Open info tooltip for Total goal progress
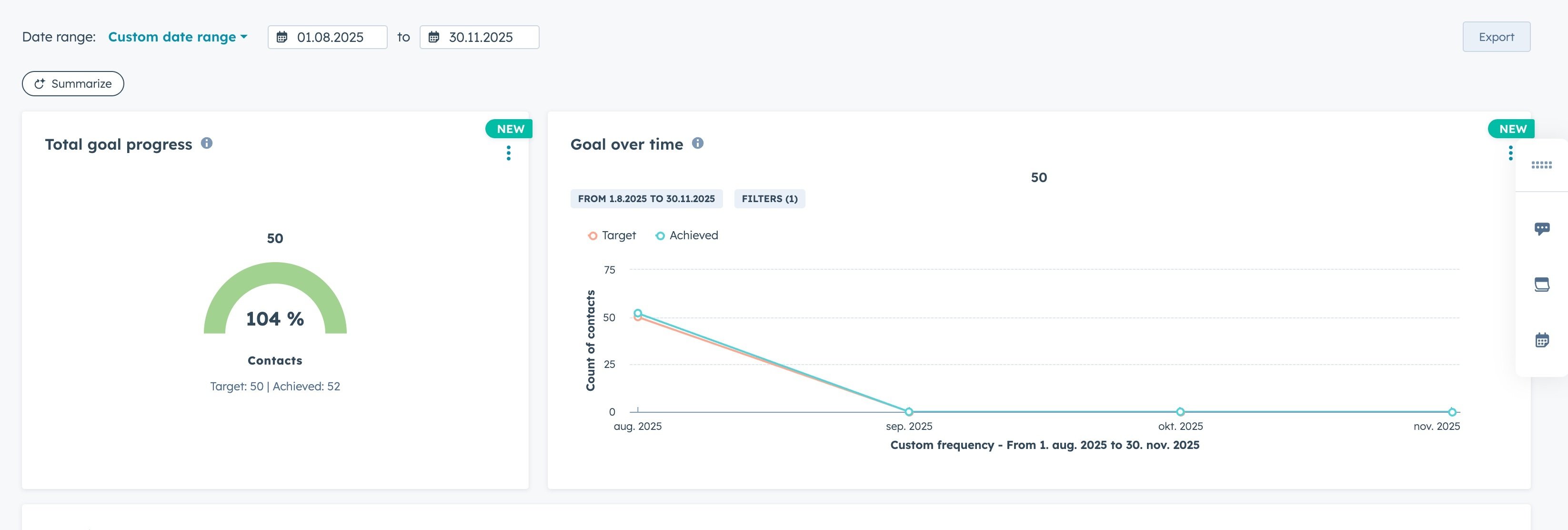1568x530 pixels. 207,143
